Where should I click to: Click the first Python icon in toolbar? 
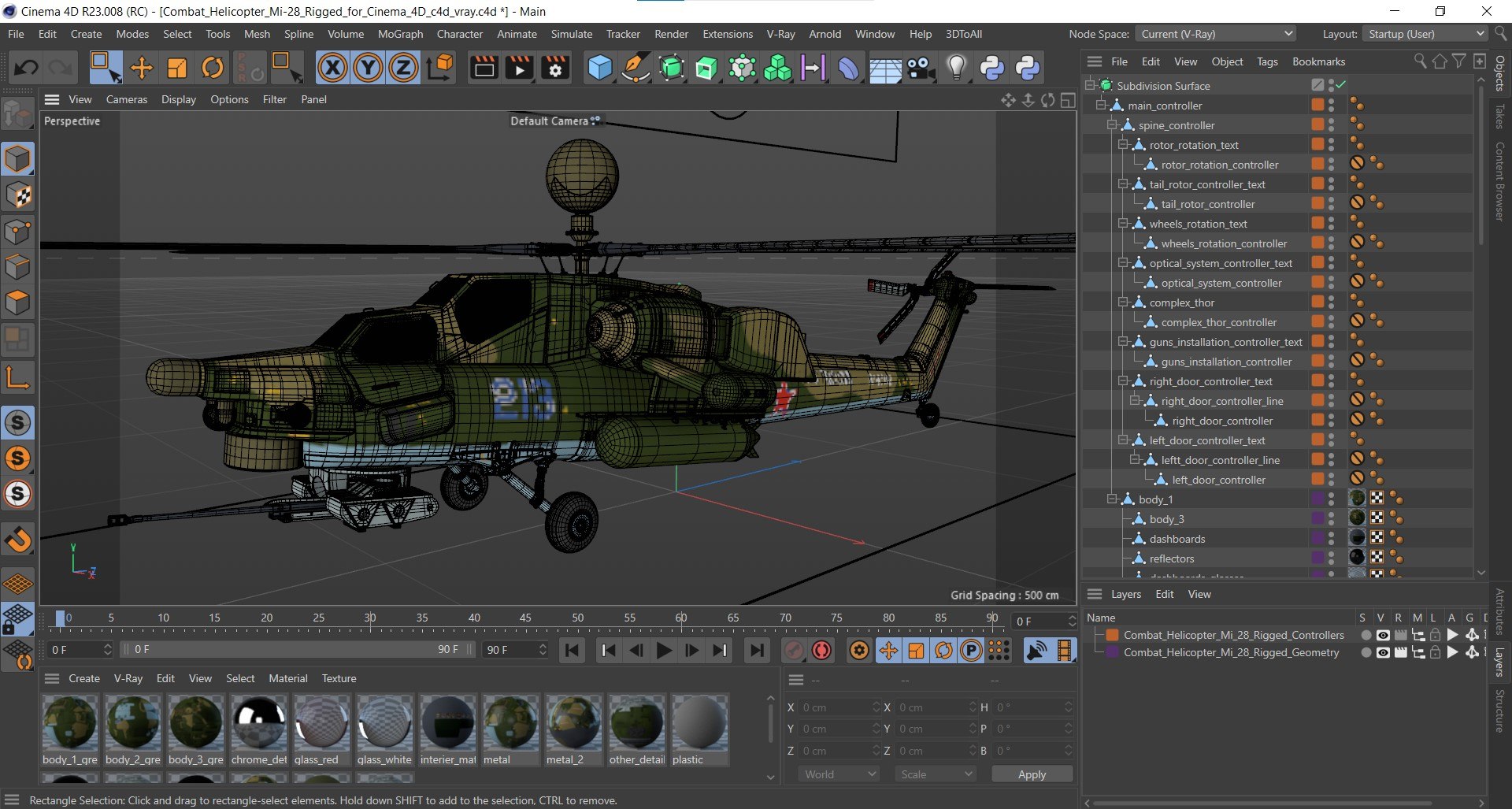tap(992, 68)
